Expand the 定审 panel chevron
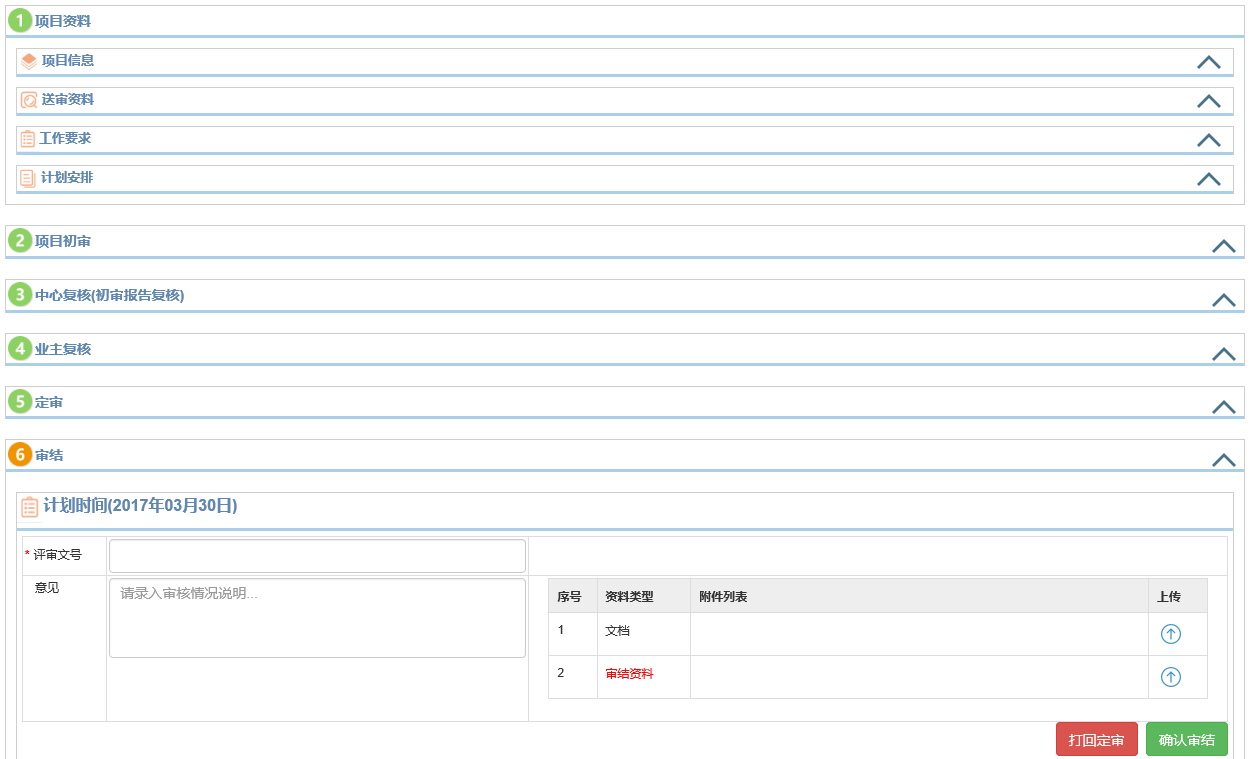This screenshot has height=759, width=1251. pos(1224,407)
